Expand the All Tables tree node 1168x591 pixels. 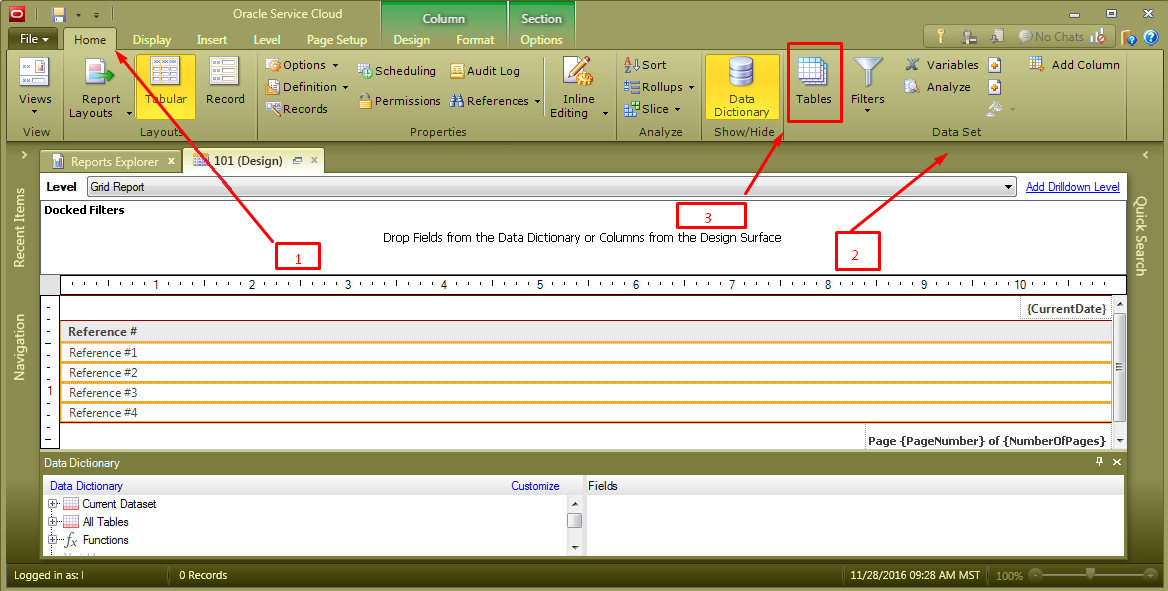[54, 522]
